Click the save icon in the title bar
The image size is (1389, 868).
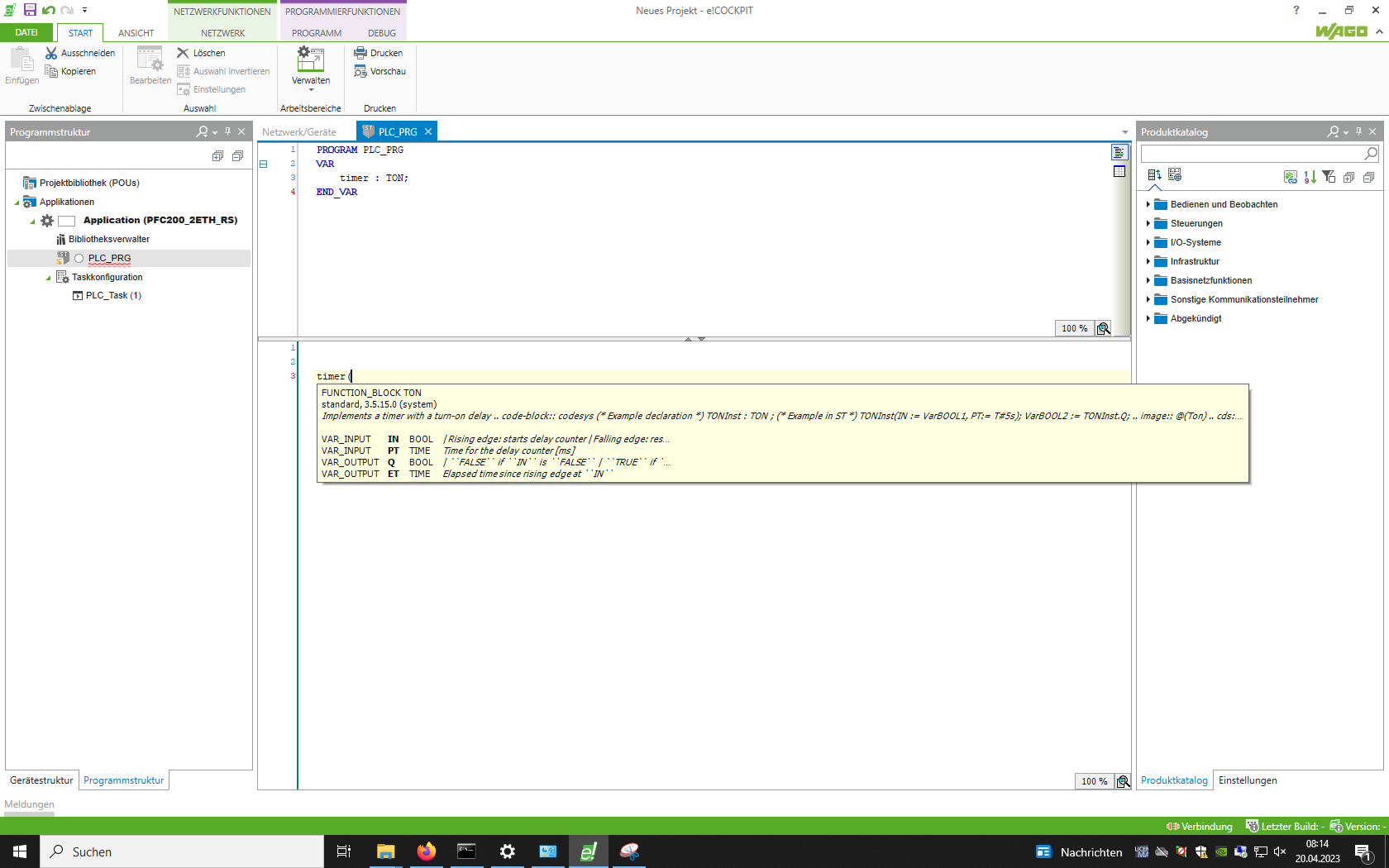click(30, 10)
